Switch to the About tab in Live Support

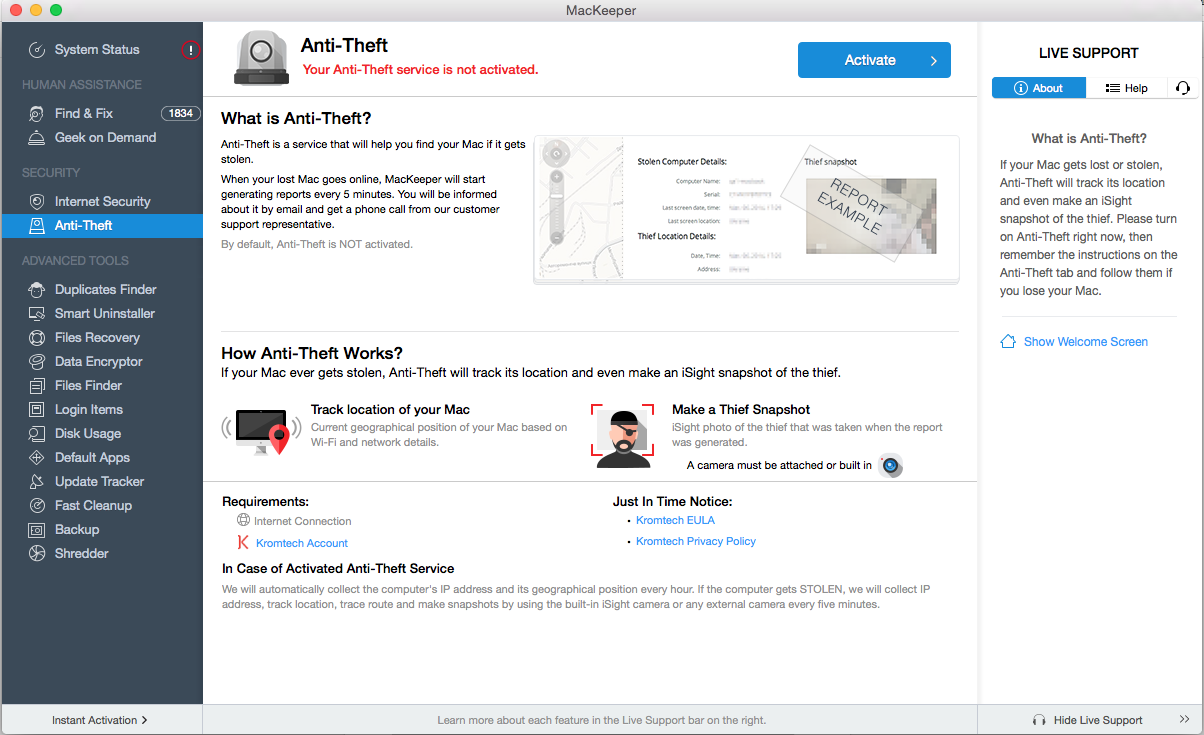coord(1039,88)
